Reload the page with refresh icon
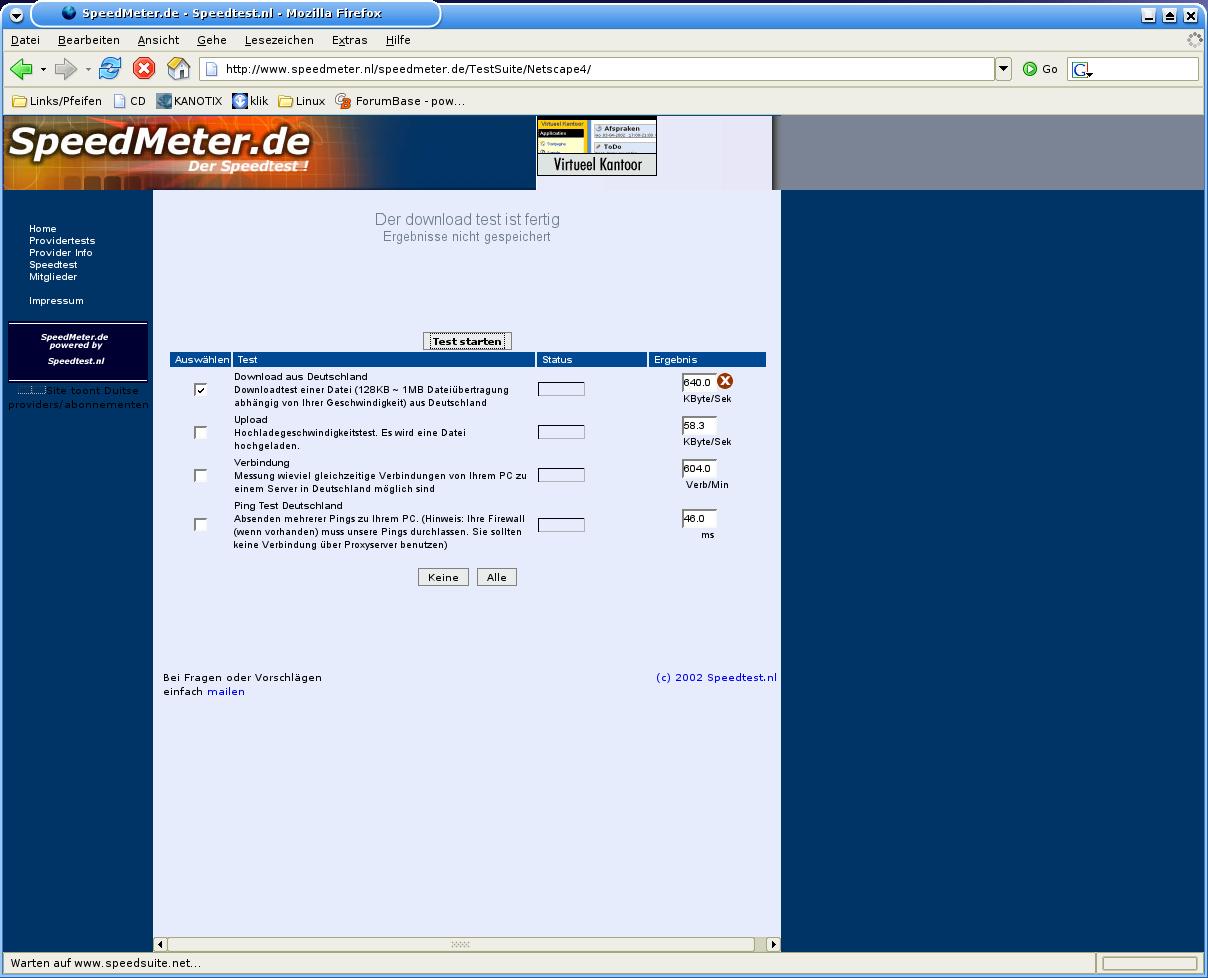The height and width of the screenshot is (978, 1208). pyautogui.click(x=110, y=68)
